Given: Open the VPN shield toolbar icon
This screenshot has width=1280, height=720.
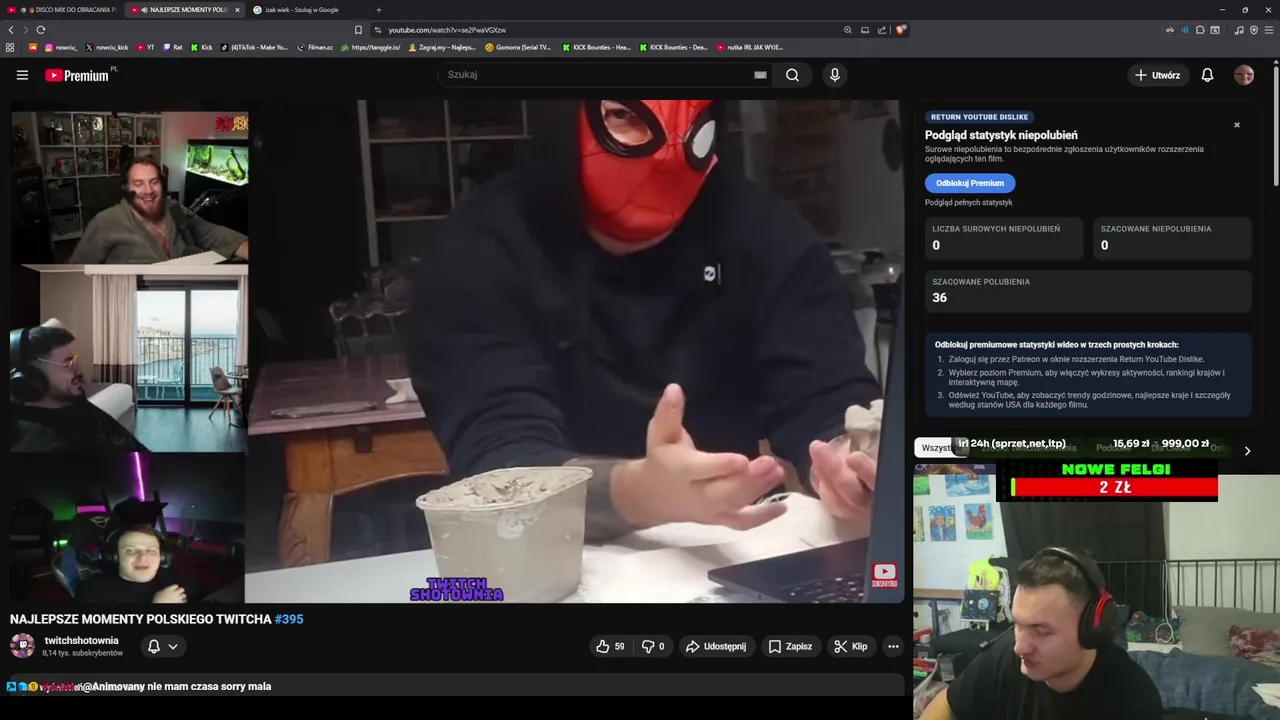Looking at the screenshot, I should pos(1254,30).
